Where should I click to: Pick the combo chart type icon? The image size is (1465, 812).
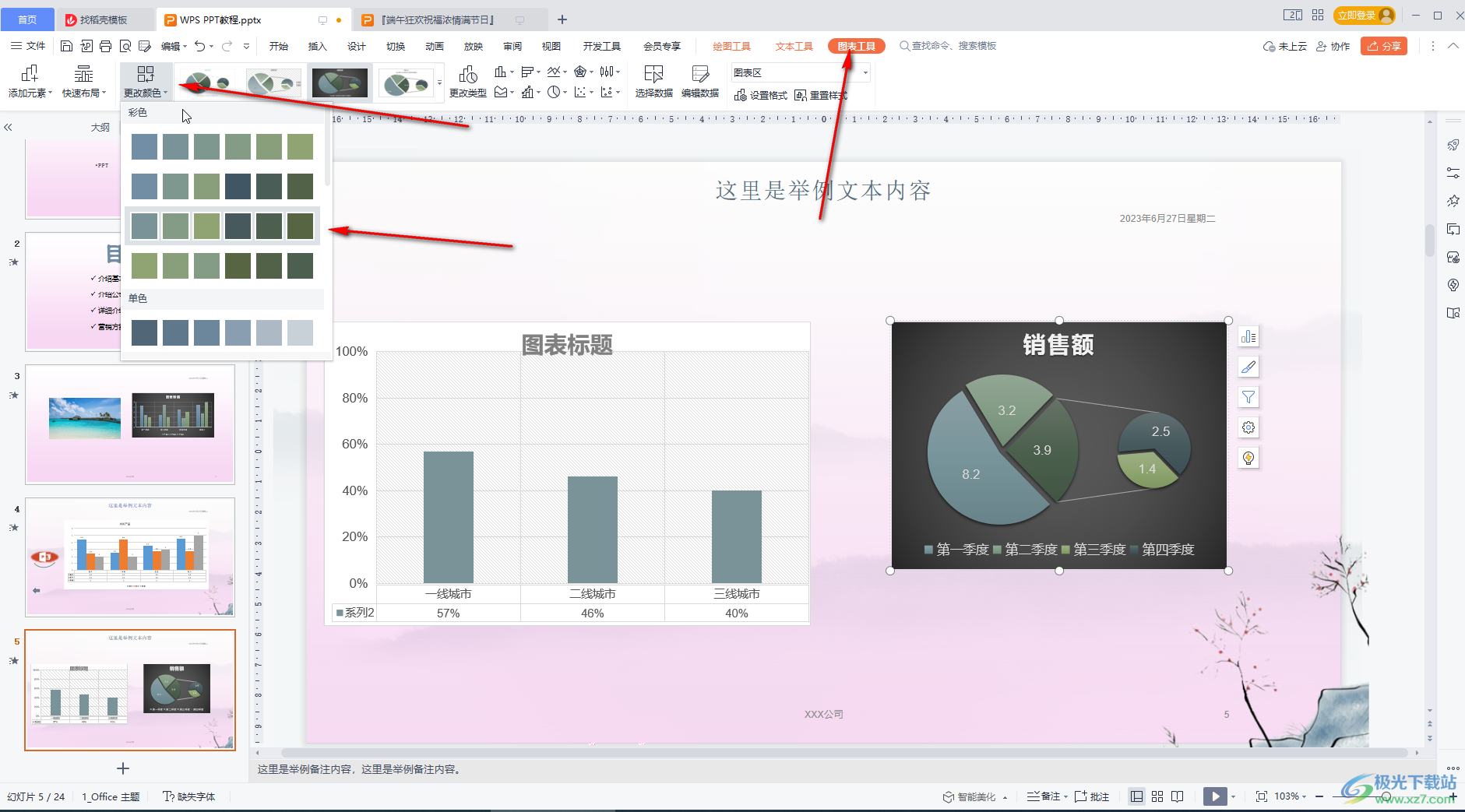click(x=527, y=92)
